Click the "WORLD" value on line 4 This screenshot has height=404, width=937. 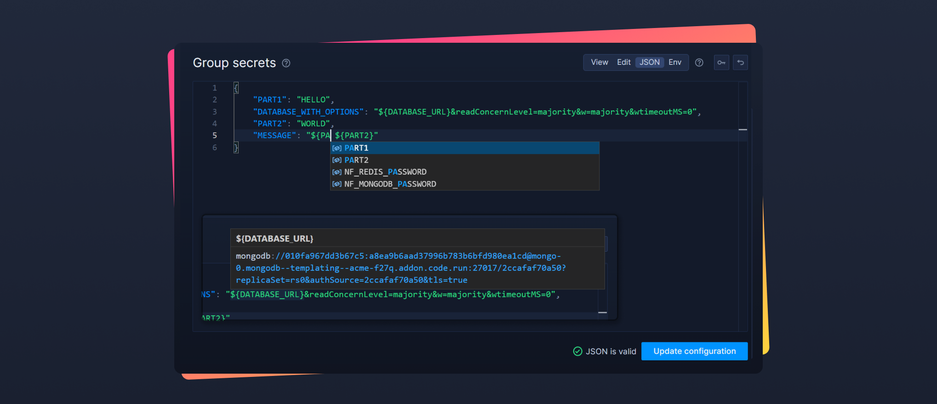point(314,124)
